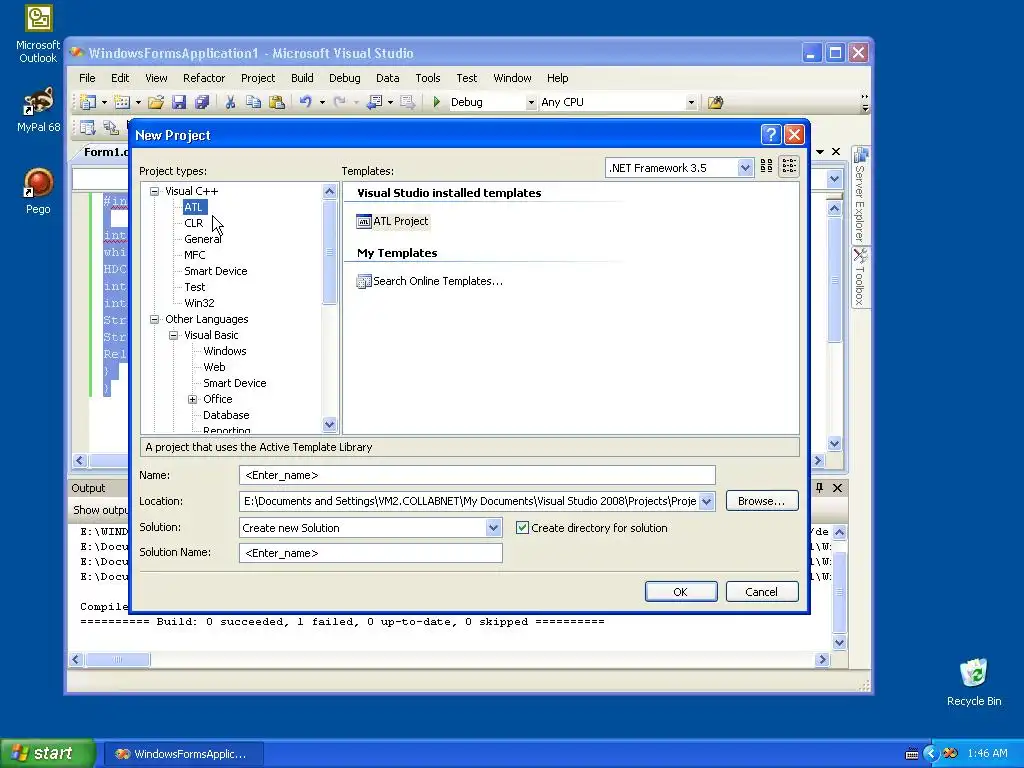Screen dimensions: 1024x768
Task: Click the New Project toolbar icon
Action: [88, 102]
